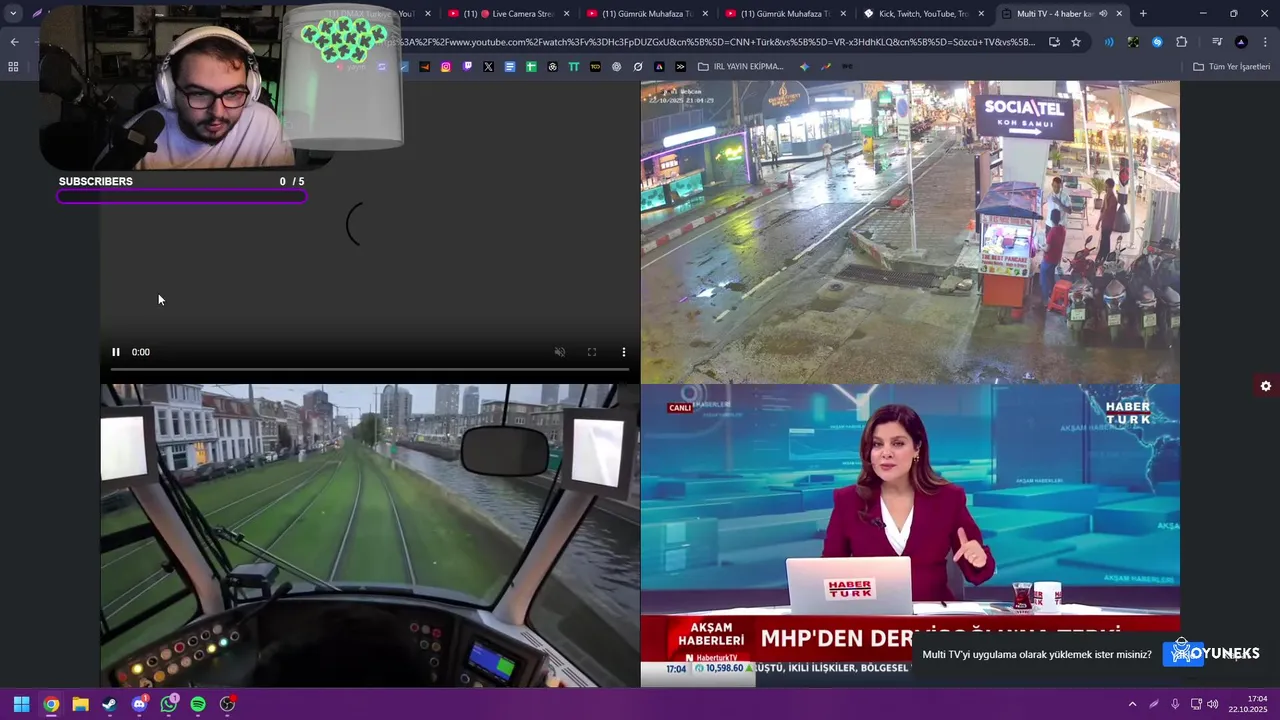The width and height of the screenshot is (1280, 720).
Task: Open the Windows Start menu
Action: (x=21, y=704)
